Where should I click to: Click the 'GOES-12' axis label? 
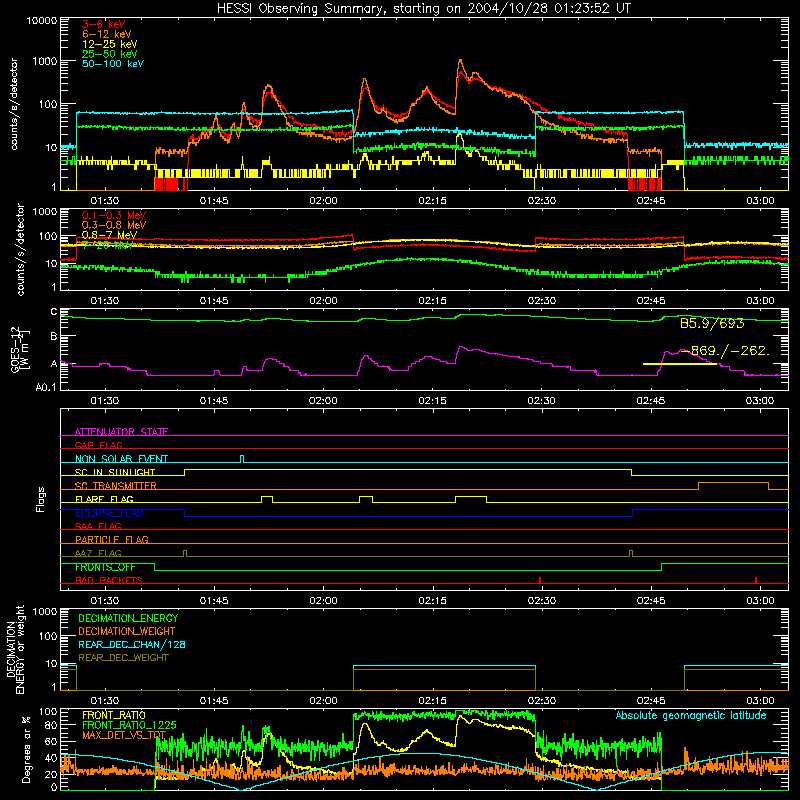15,350
